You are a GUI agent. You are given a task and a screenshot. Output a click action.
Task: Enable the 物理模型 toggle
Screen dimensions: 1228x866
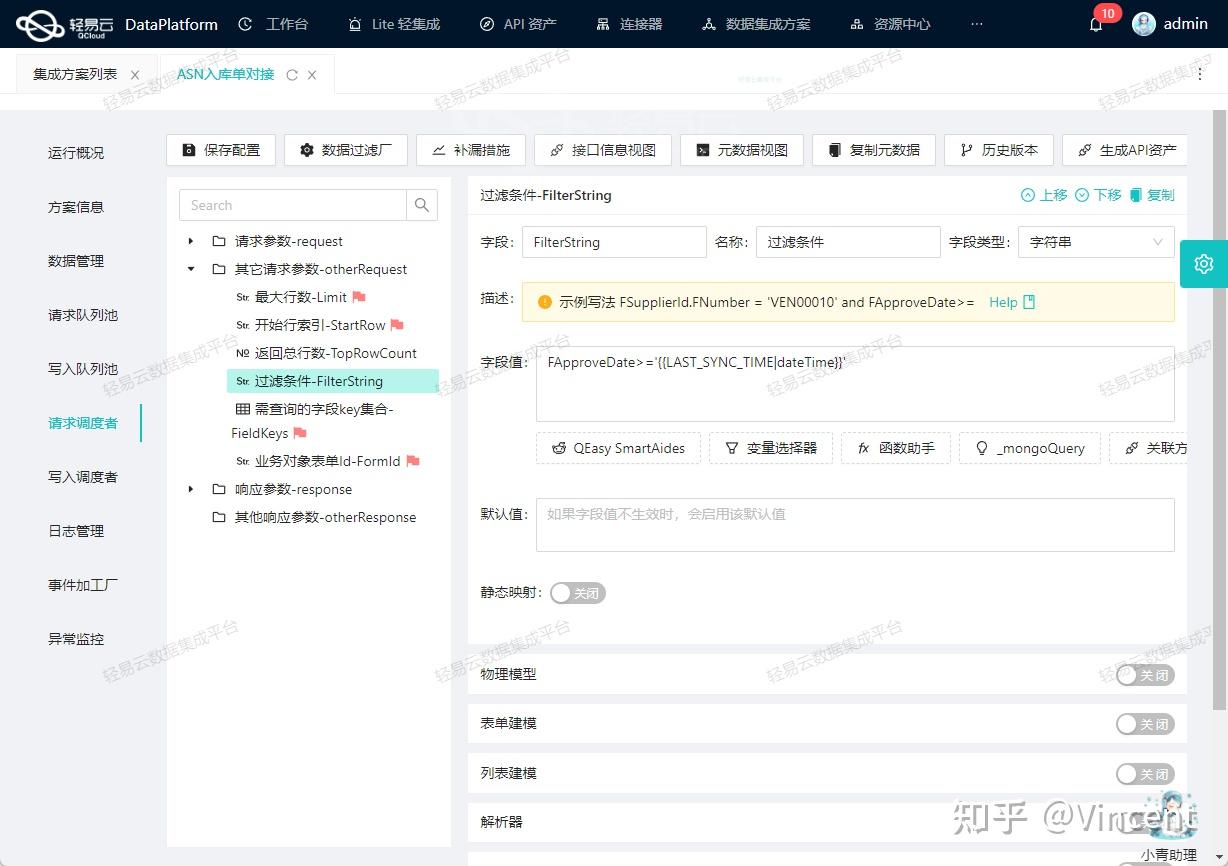(1144, 675)
